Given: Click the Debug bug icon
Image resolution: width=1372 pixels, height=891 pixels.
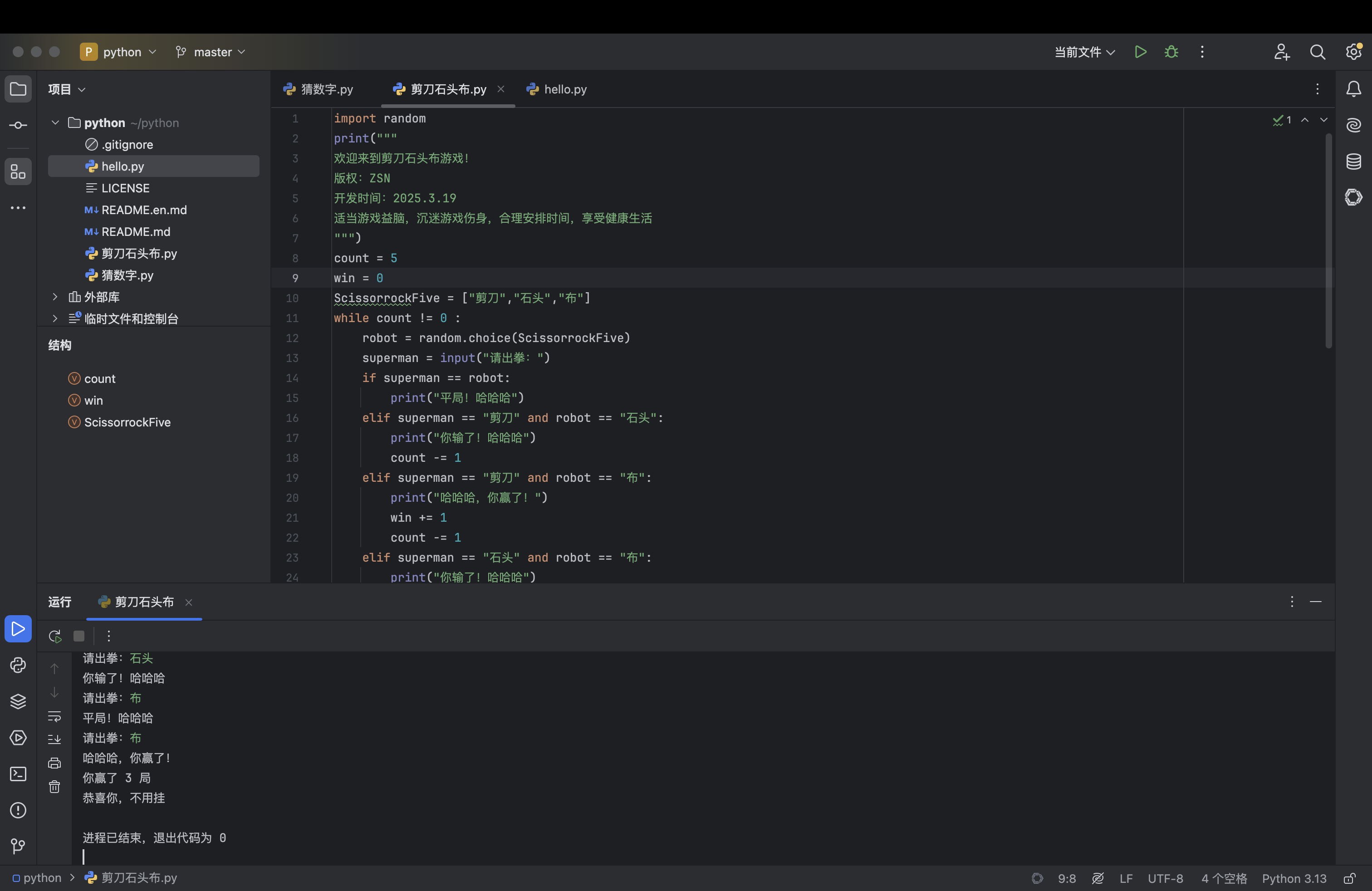Looking at the screenshot, I should [x=1171, y=52].
